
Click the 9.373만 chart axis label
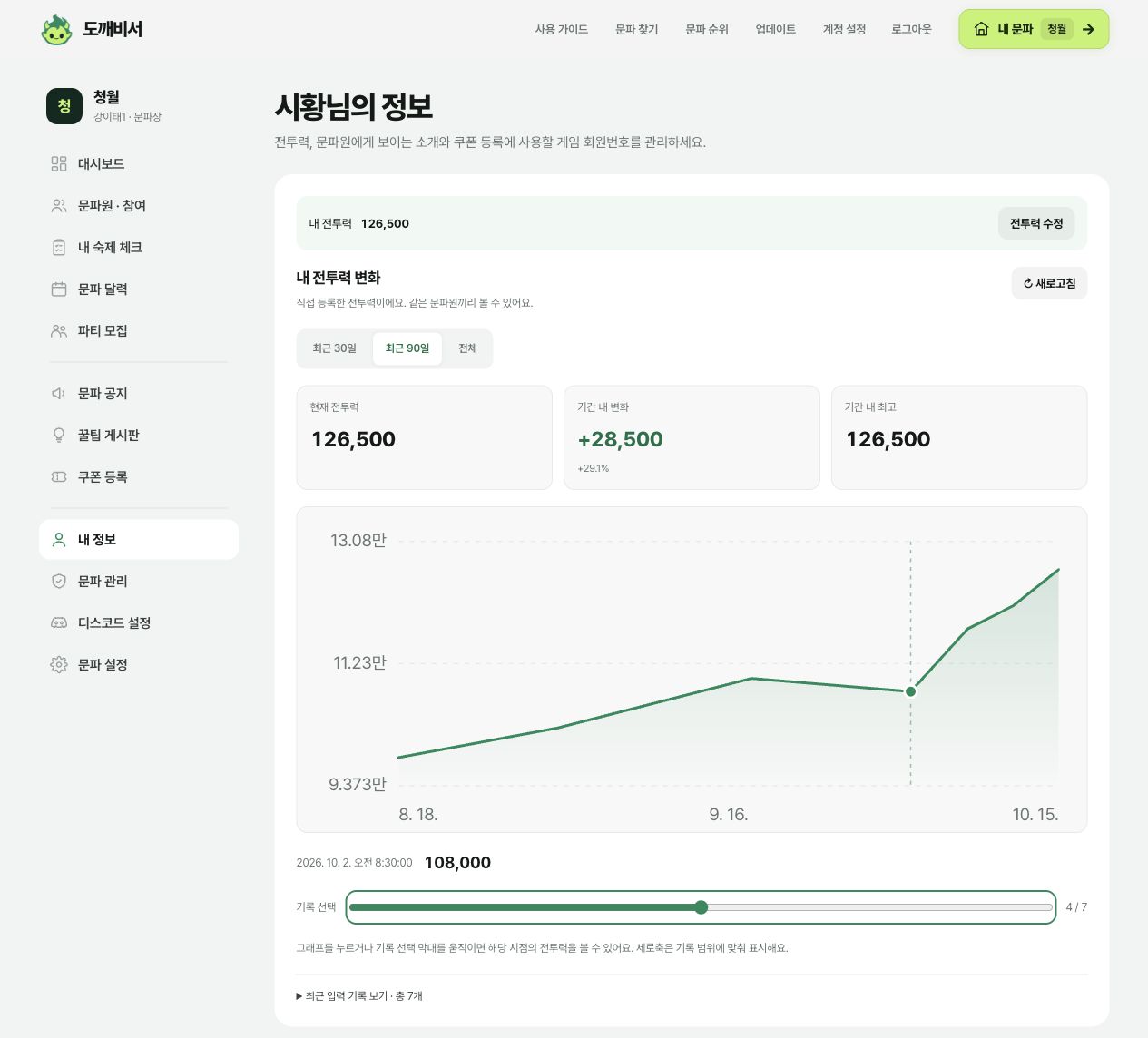point(357,785)
